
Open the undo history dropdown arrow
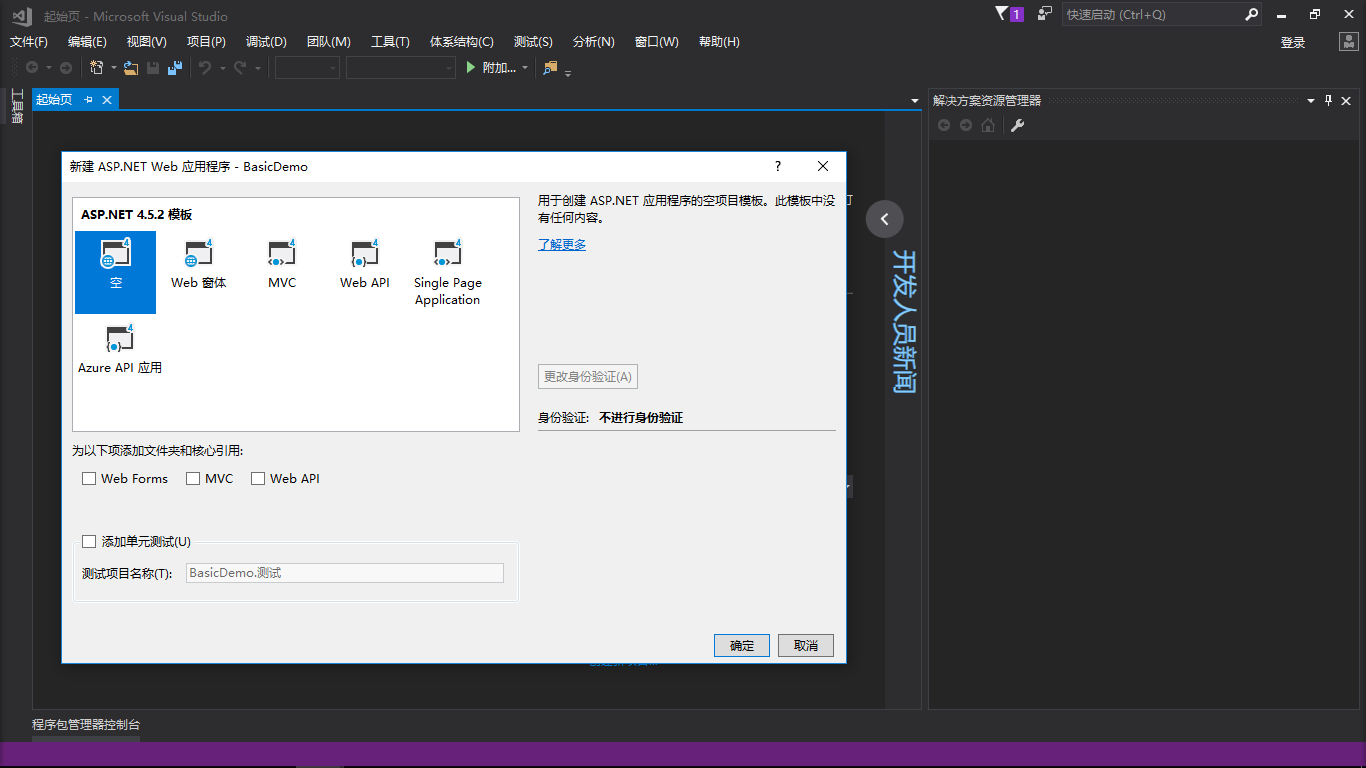(221, 68)
